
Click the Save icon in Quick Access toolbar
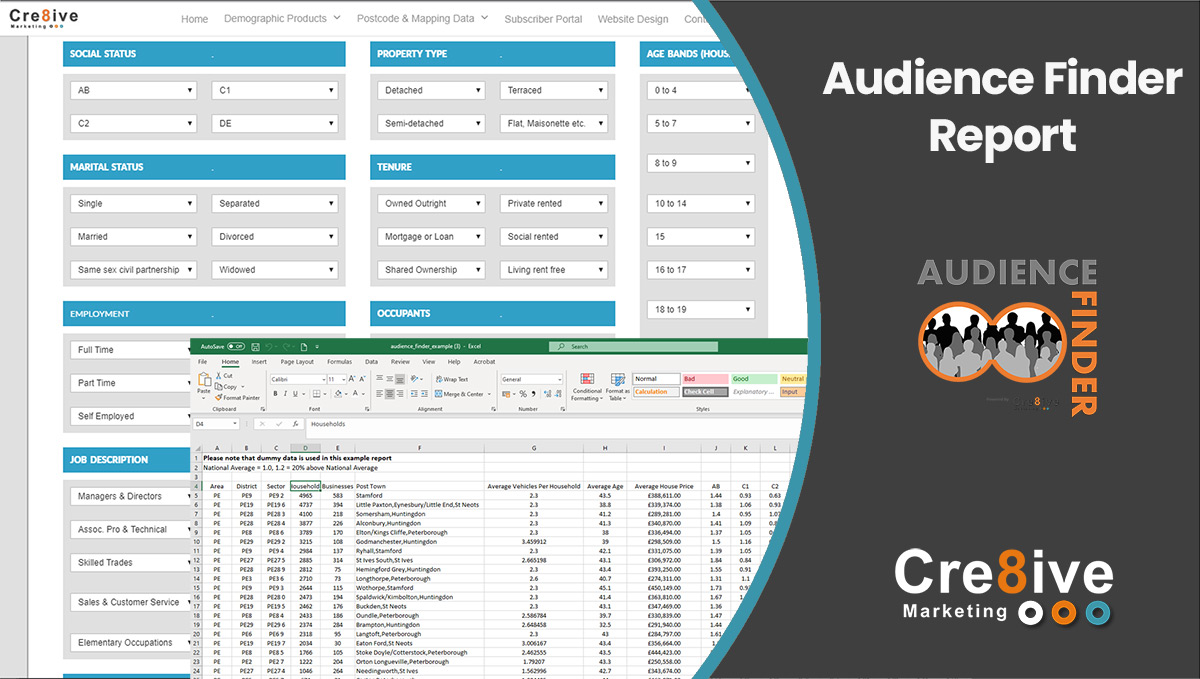[255, 346]
